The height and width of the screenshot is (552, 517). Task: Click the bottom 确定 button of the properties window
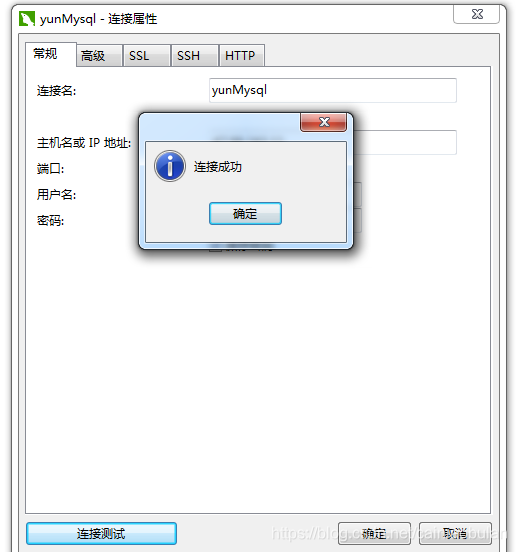click(374, 533)
